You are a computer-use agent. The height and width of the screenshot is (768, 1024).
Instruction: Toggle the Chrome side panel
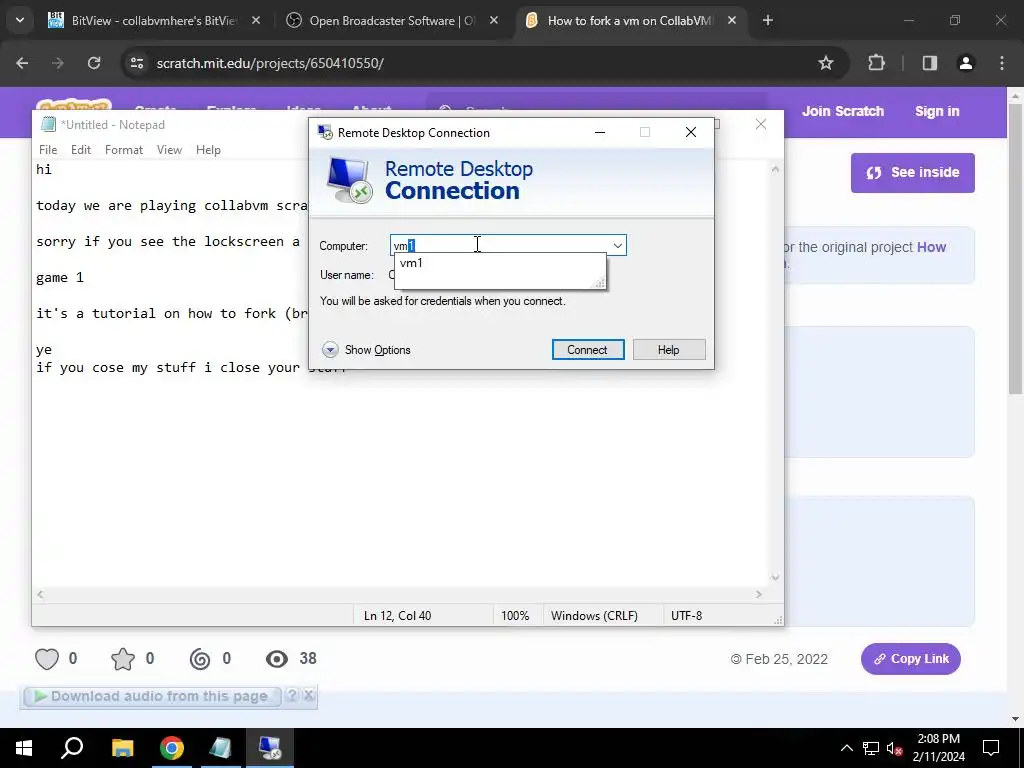[930, 63]
